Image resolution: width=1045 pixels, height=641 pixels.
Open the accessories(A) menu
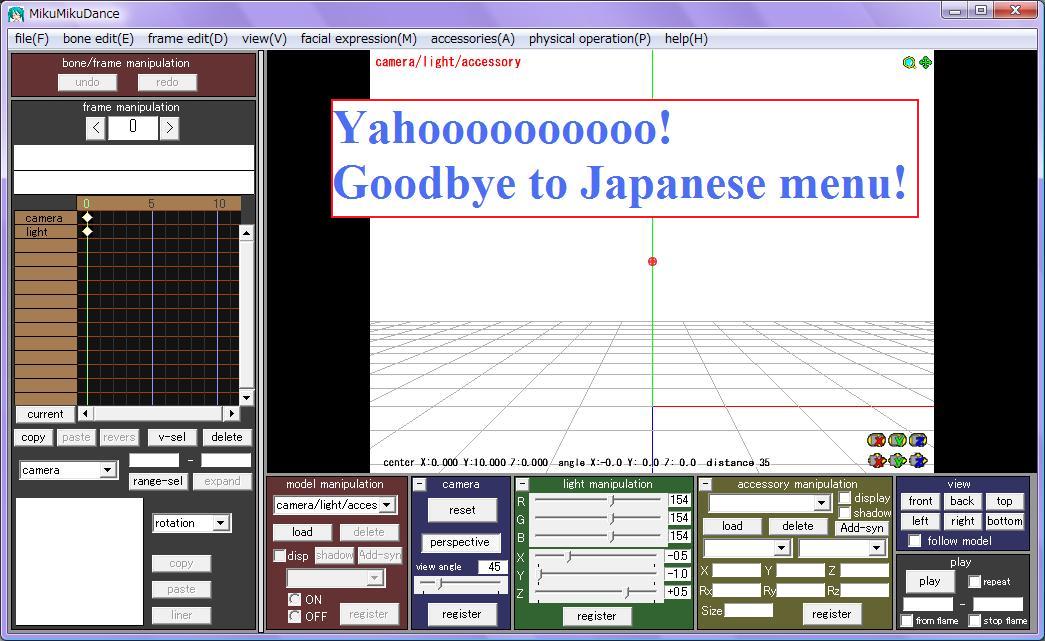coord(473,39)
